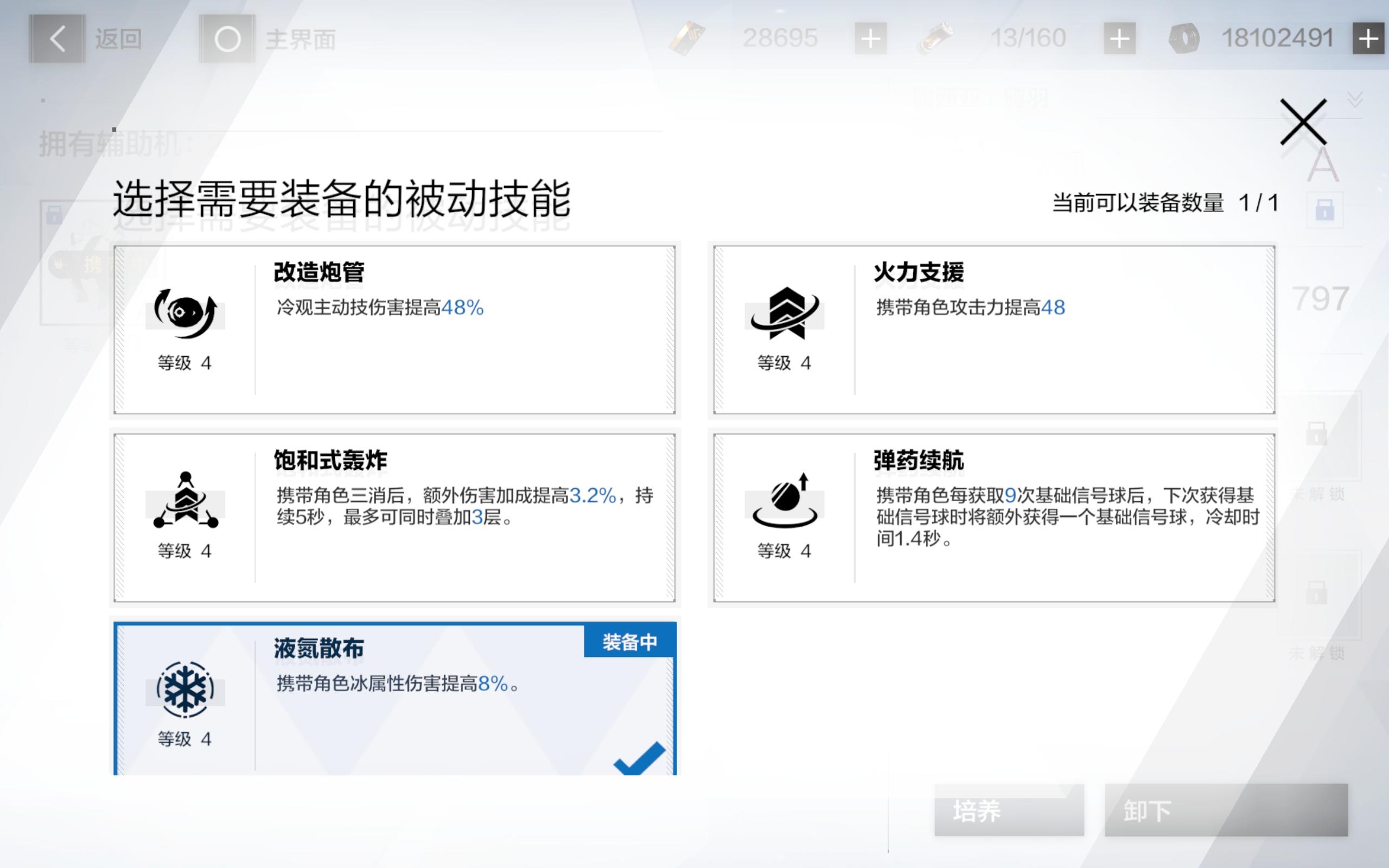This screenshot has height=868, width=1389.
Task: Click the black card currency icon beside 28695
Action: click(x=687, y=38)
